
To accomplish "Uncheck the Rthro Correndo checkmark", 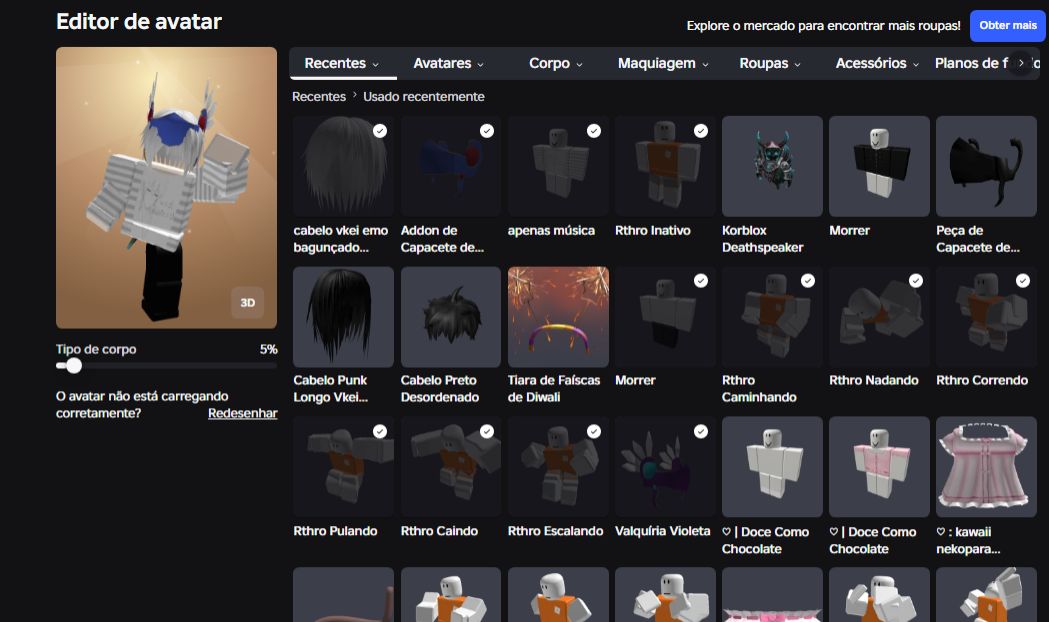I will coord(1023,281).
